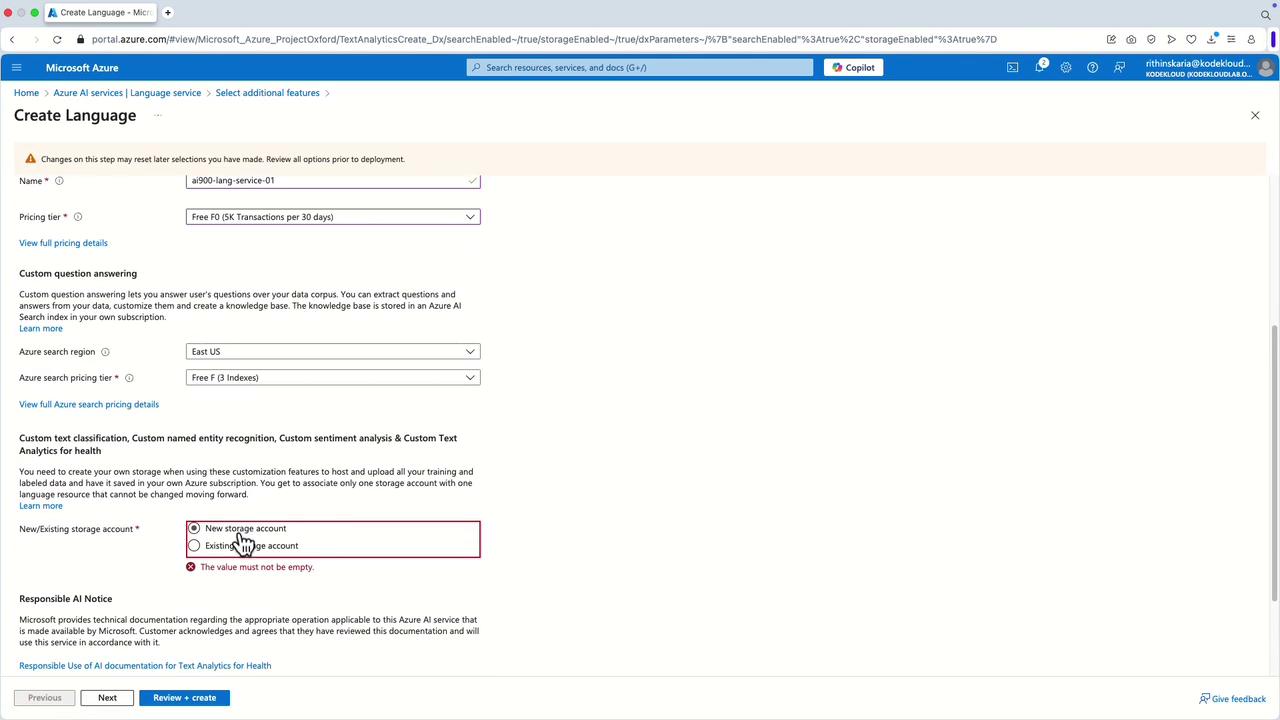
Task: Open the Azure help question mark icon
Action: 1092,68
